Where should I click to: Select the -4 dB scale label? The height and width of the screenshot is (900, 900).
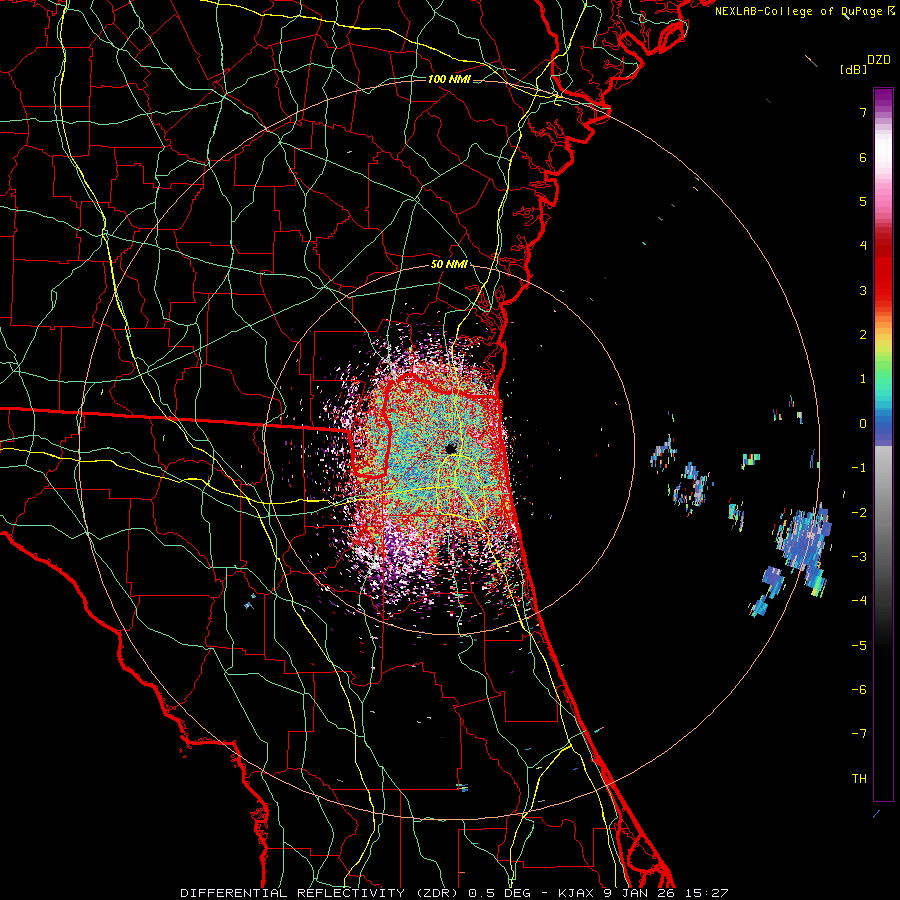[859, 600]
